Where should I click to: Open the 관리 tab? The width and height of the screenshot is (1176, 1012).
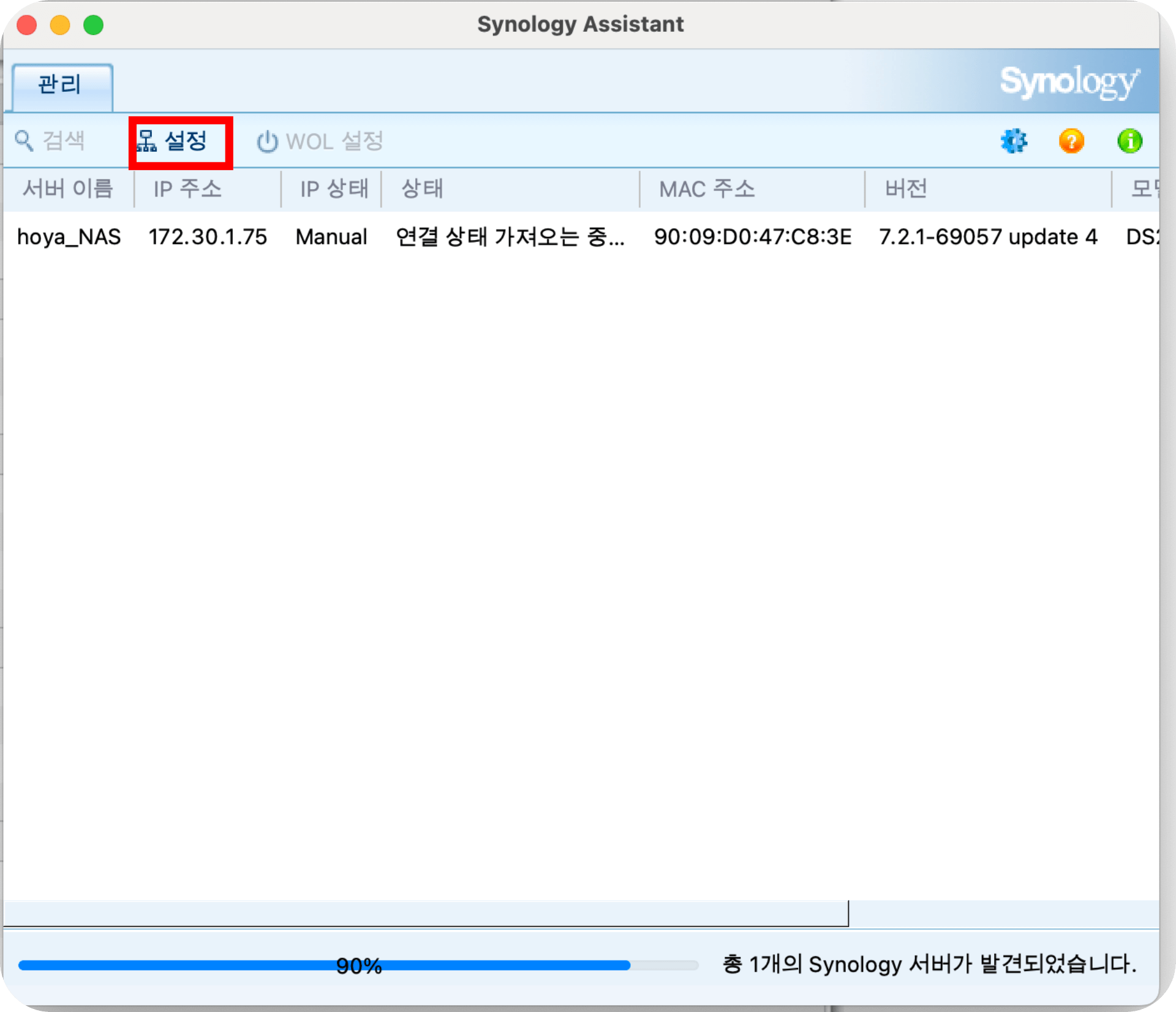tap(62, 86)
